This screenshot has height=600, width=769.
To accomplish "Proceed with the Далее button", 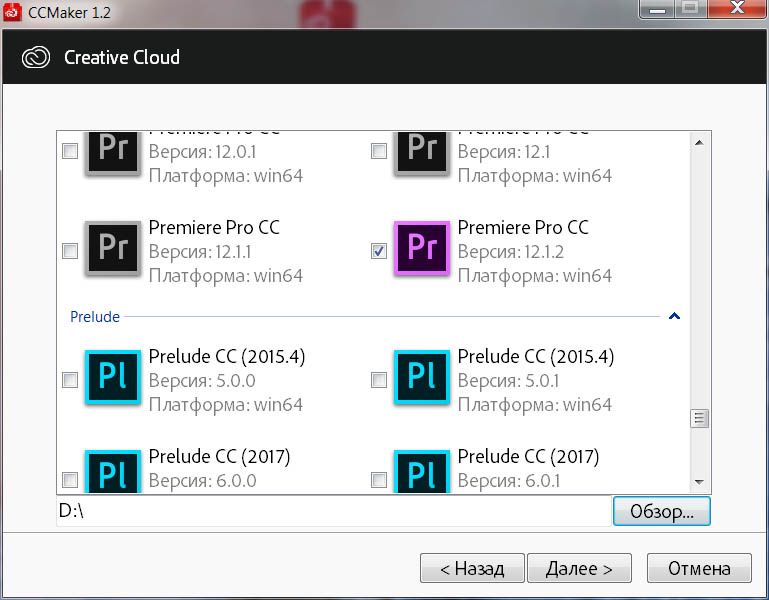I will coord(579,568).
